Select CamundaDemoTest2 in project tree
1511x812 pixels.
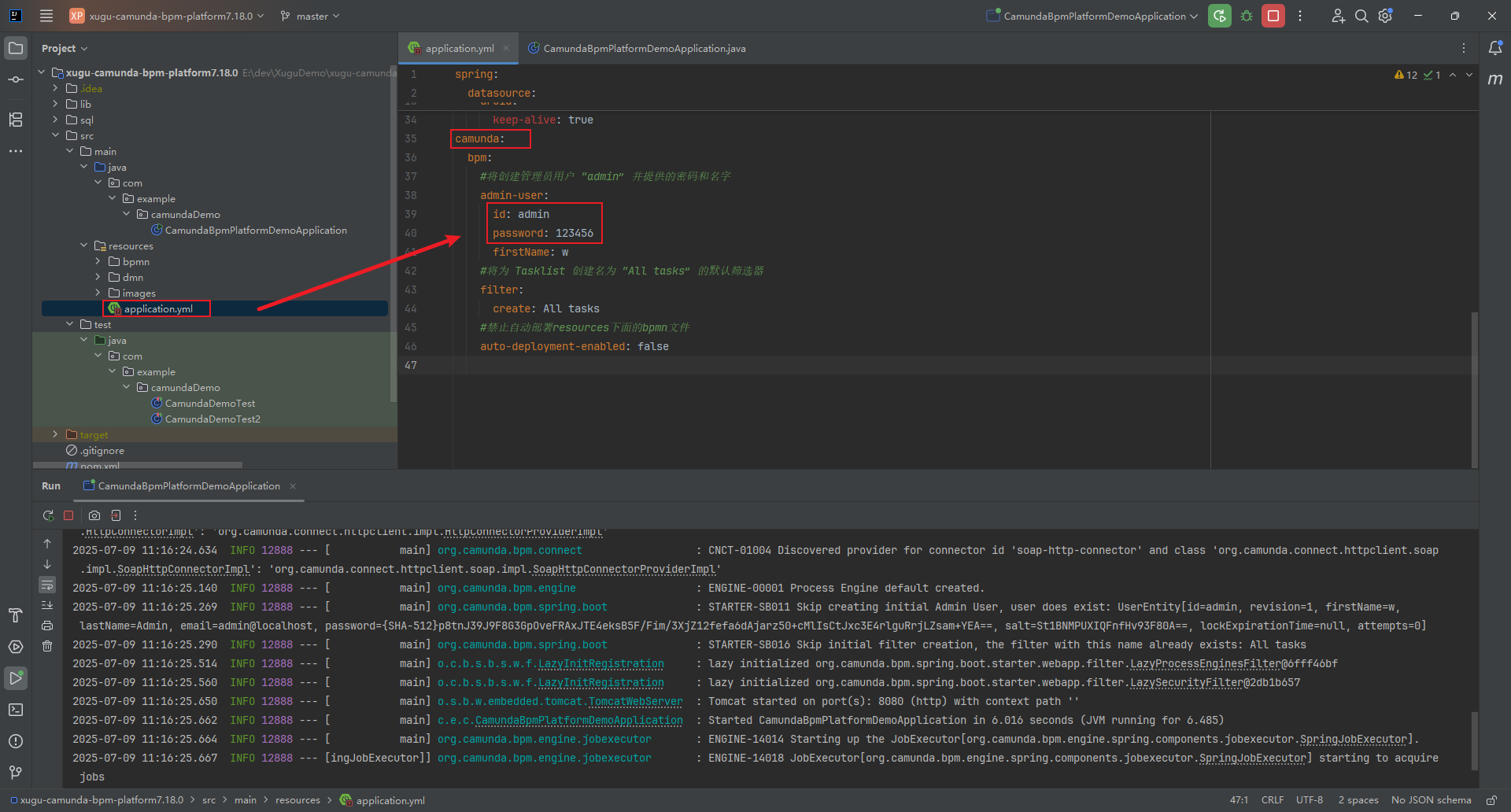coord(212,419)
